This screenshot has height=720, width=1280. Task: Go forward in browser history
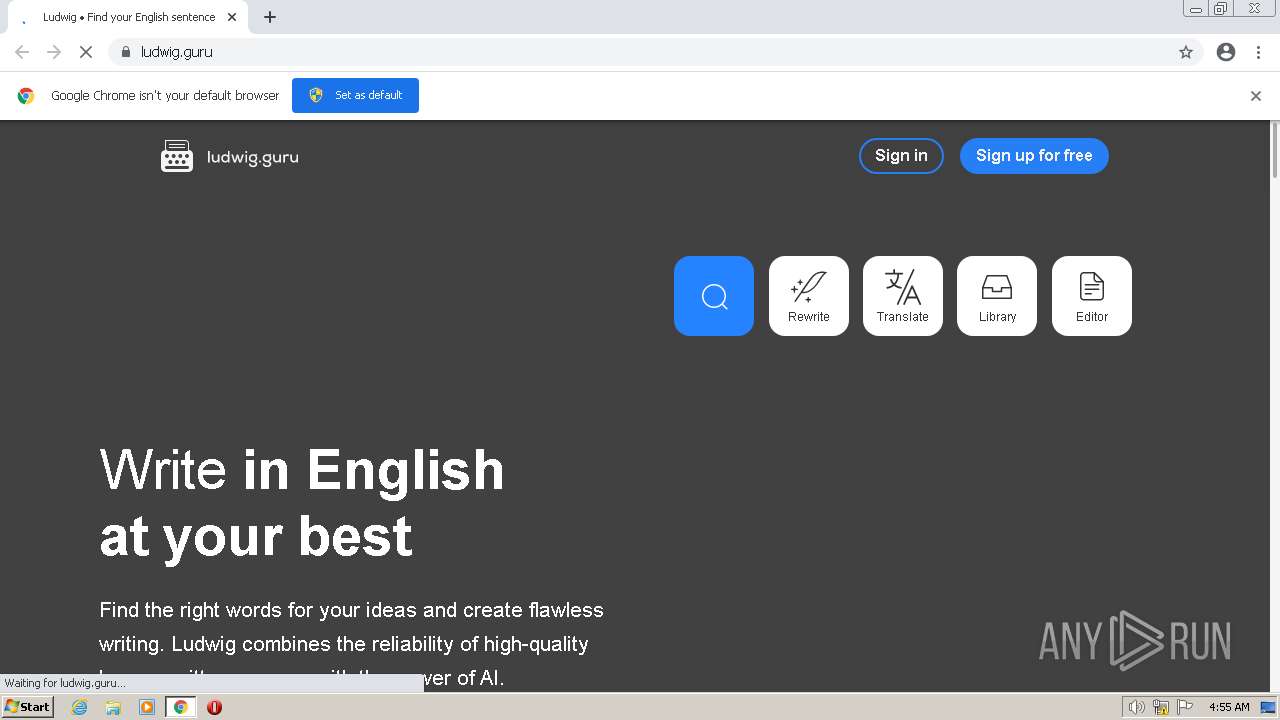(x=54, y=52)
